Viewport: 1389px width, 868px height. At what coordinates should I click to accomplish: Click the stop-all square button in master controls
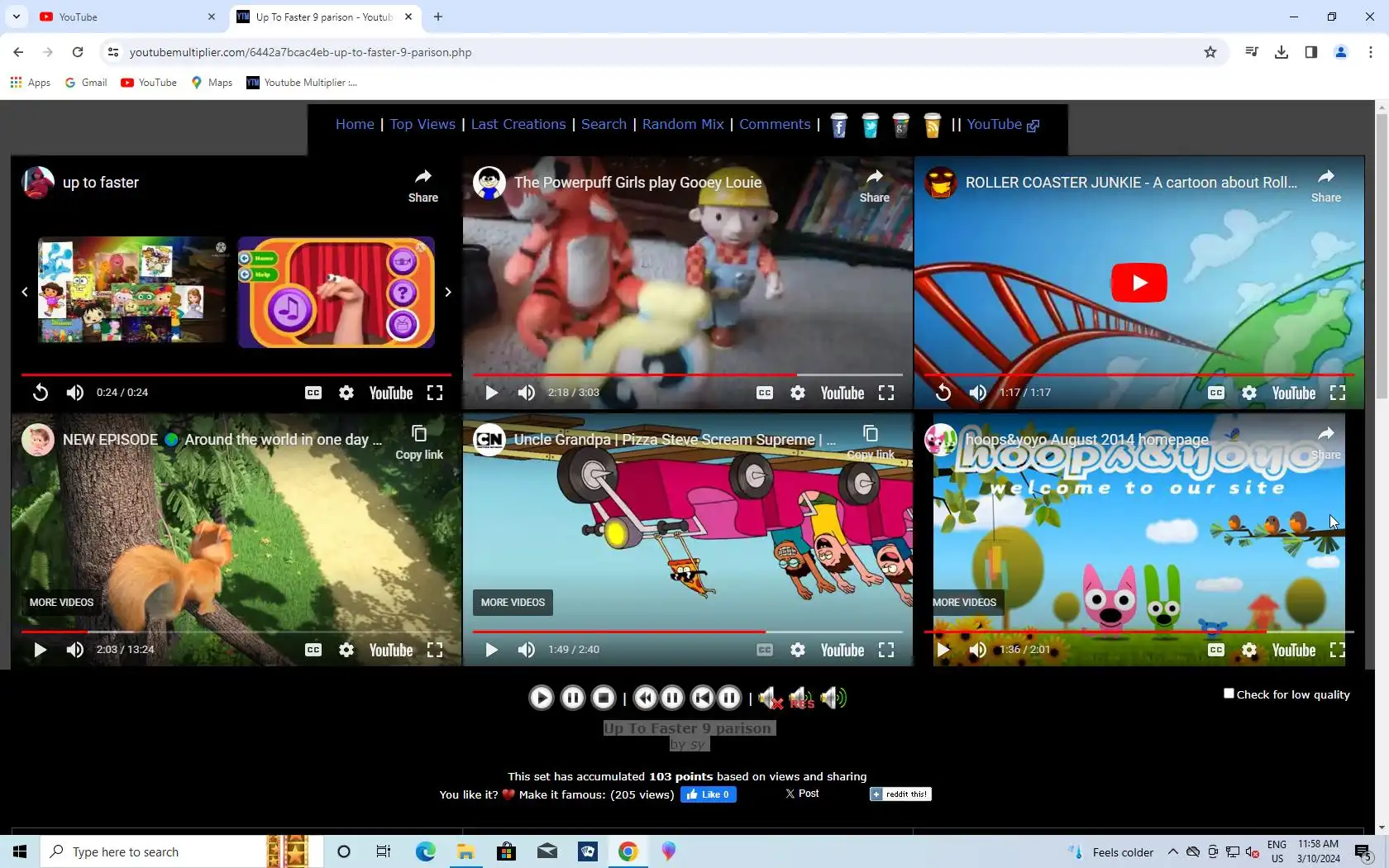coord(604,698)
